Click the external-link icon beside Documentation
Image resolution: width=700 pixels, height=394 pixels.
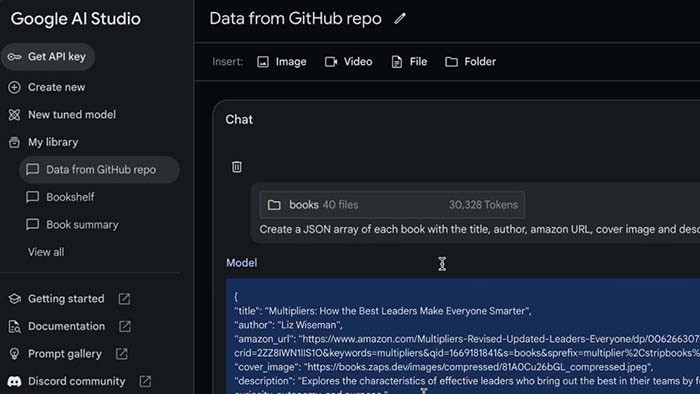125,326
